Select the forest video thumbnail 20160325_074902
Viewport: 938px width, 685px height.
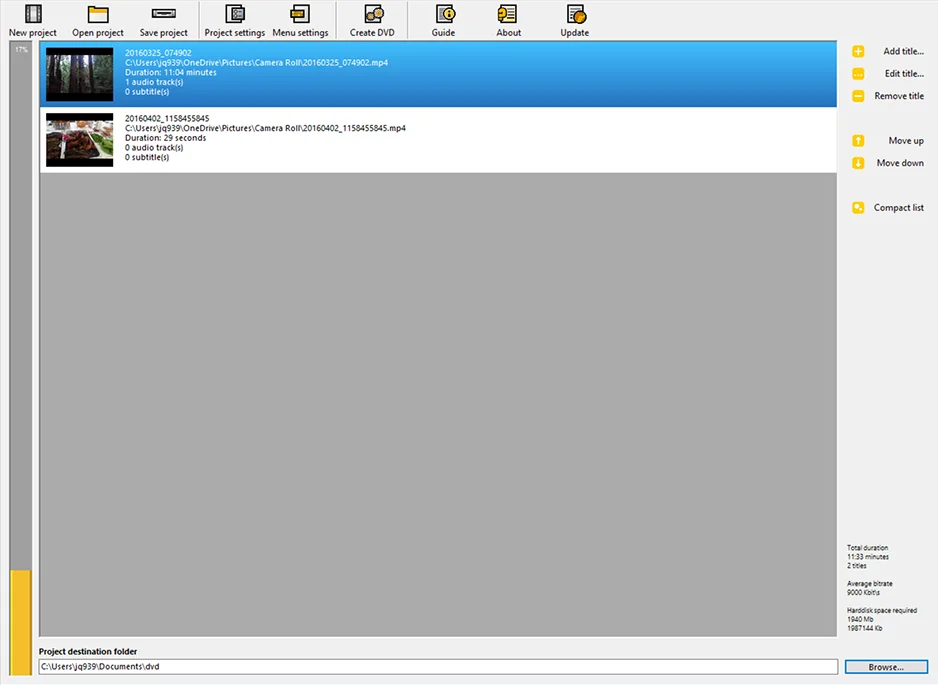(80, 74)
